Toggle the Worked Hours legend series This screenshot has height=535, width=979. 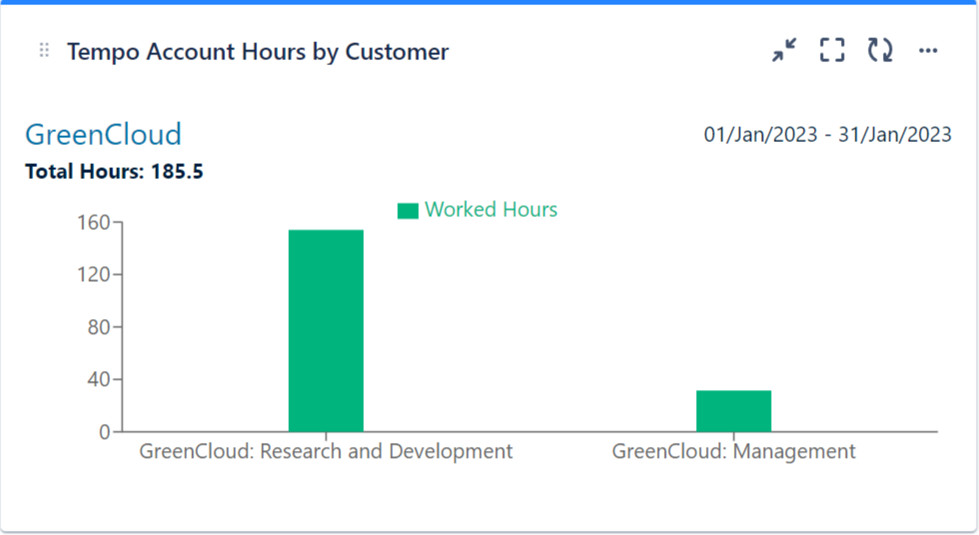coord(490,210)
